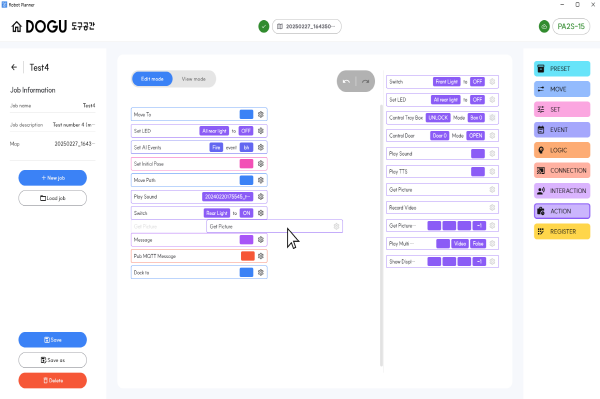The image size is (600, 399).
Task: Click gear on palette Control Door block
Action: pos(492,135)
